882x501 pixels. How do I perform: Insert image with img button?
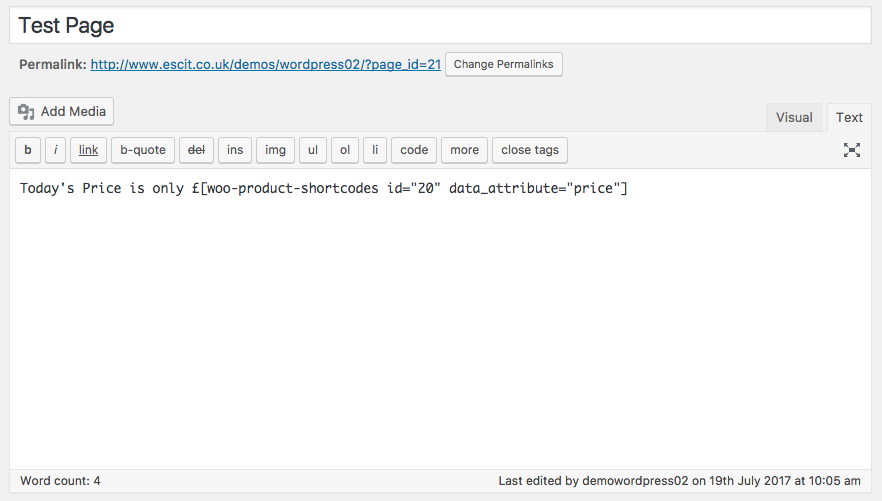pyautogui.click(x=275, y=150)
